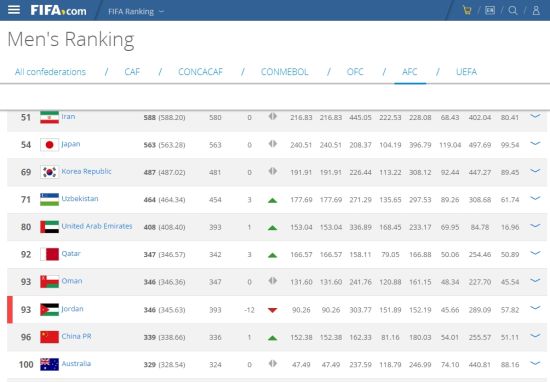Click United Arab Emirates' green up-arrow icon
This screenshot has width=550, height=382.
click(x=273, y=228)
